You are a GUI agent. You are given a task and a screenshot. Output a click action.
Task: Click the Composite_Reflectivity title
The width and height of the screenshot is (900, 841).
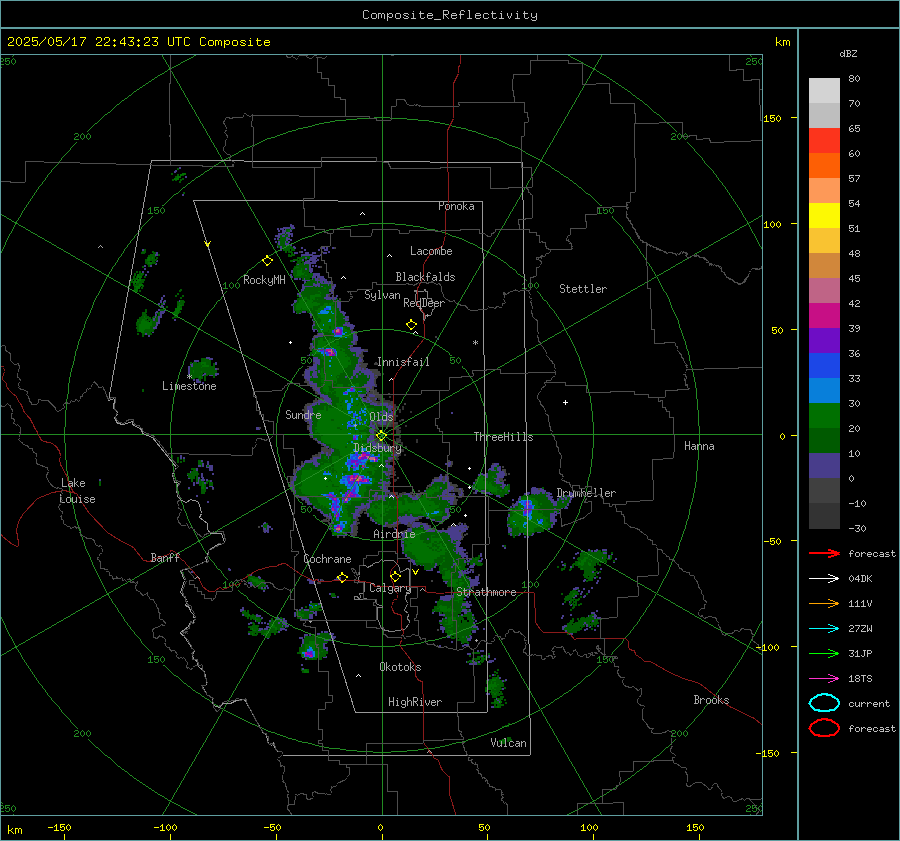450,15
